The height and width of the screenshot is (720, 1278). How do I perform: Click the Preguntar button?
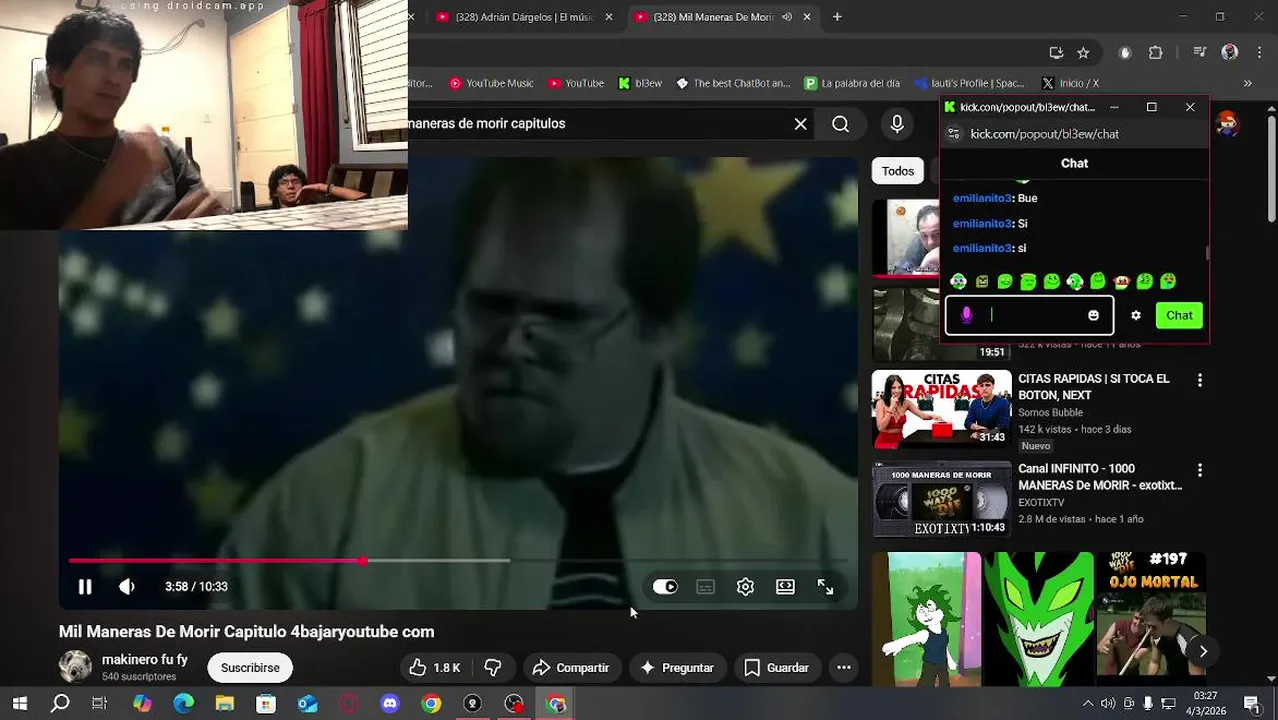pyautogui.click(x=677, y=668)
